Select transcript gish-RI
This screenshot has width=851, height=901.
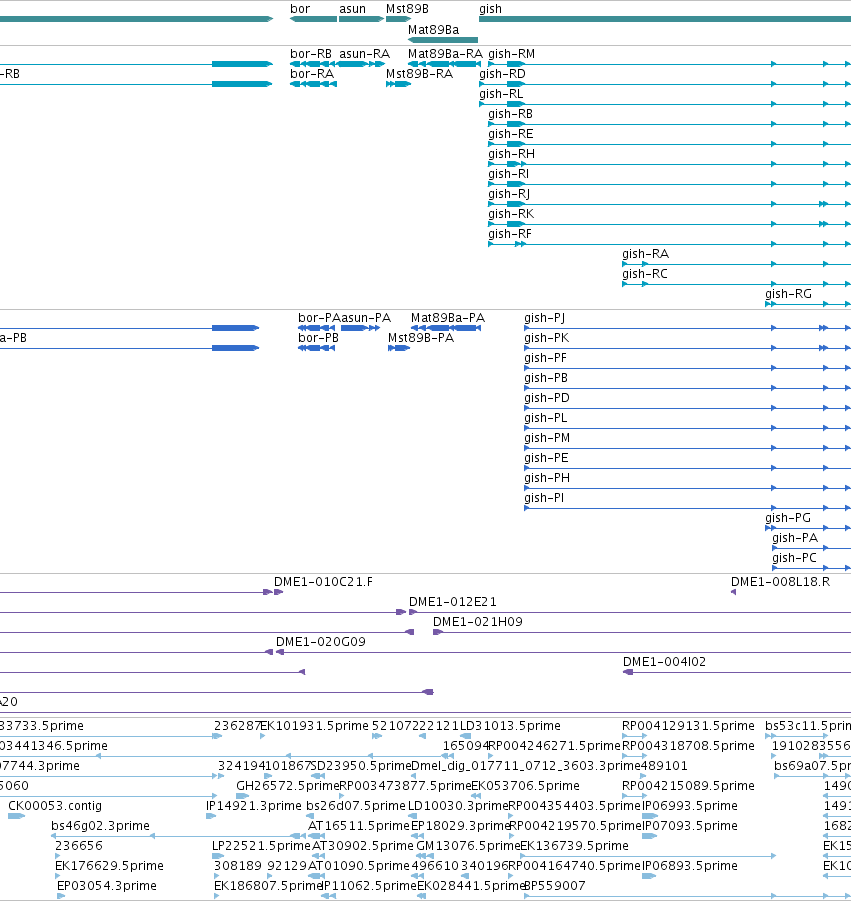click(x=509, y=174)
